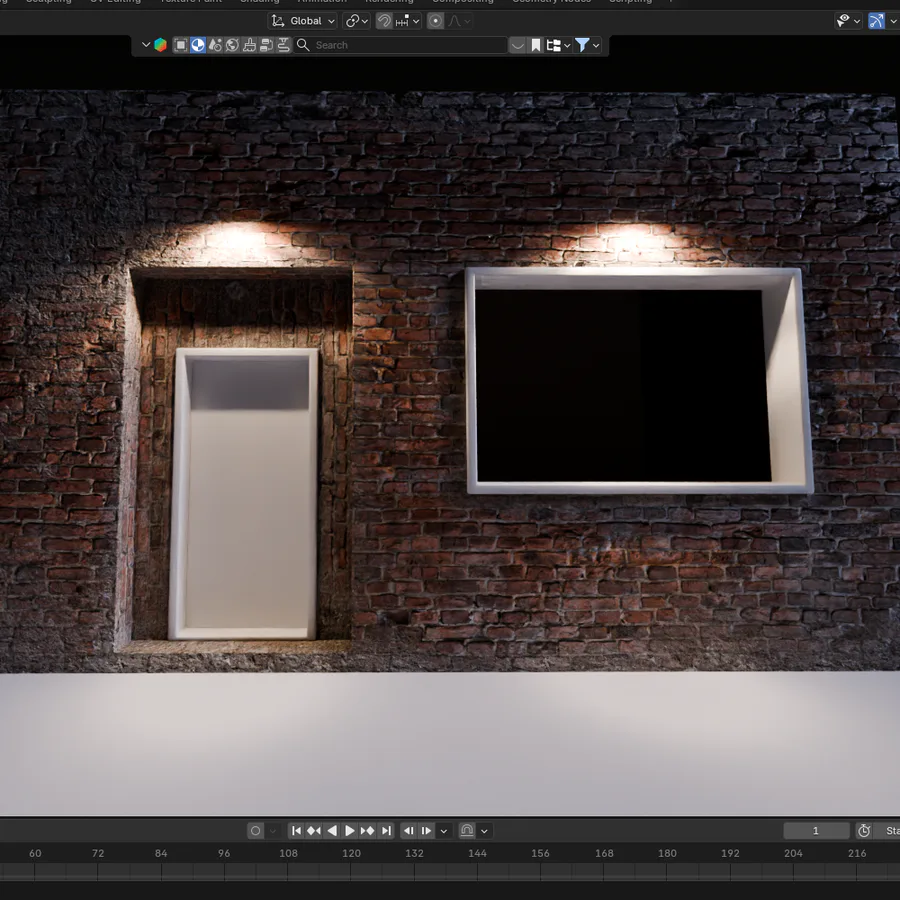900x900 pixels.
Task: Click the blue filter funnel icon
Action: point(582,45)
